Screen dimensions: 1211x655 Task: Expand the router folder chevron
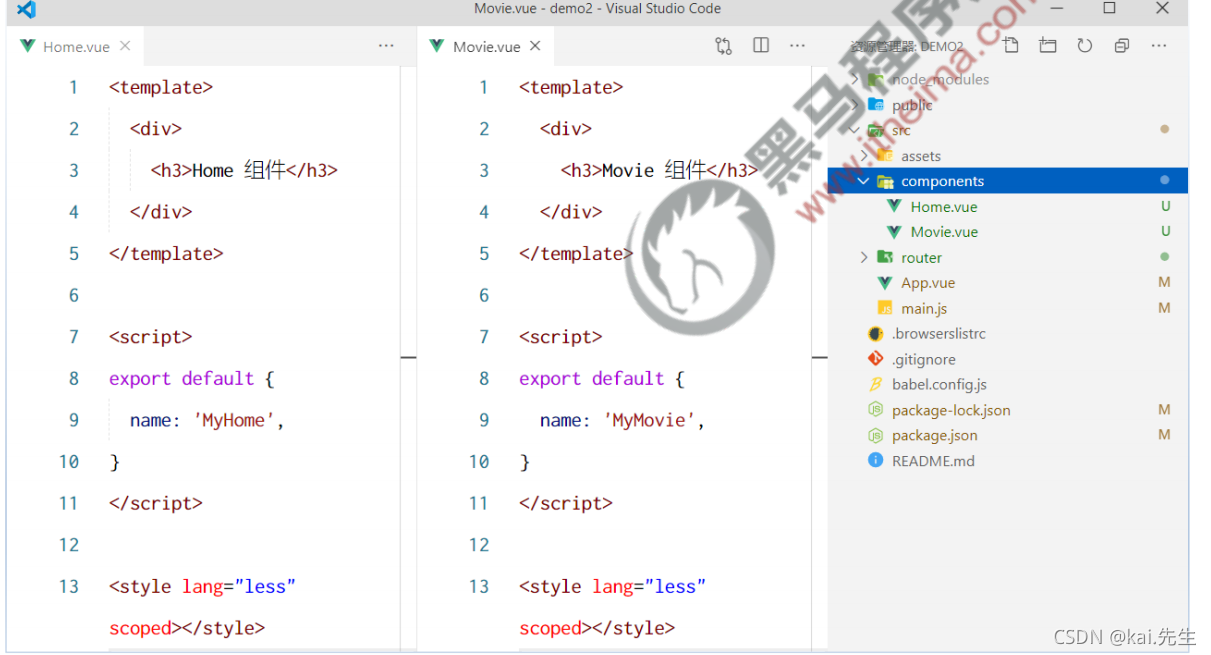pos(864,257)
